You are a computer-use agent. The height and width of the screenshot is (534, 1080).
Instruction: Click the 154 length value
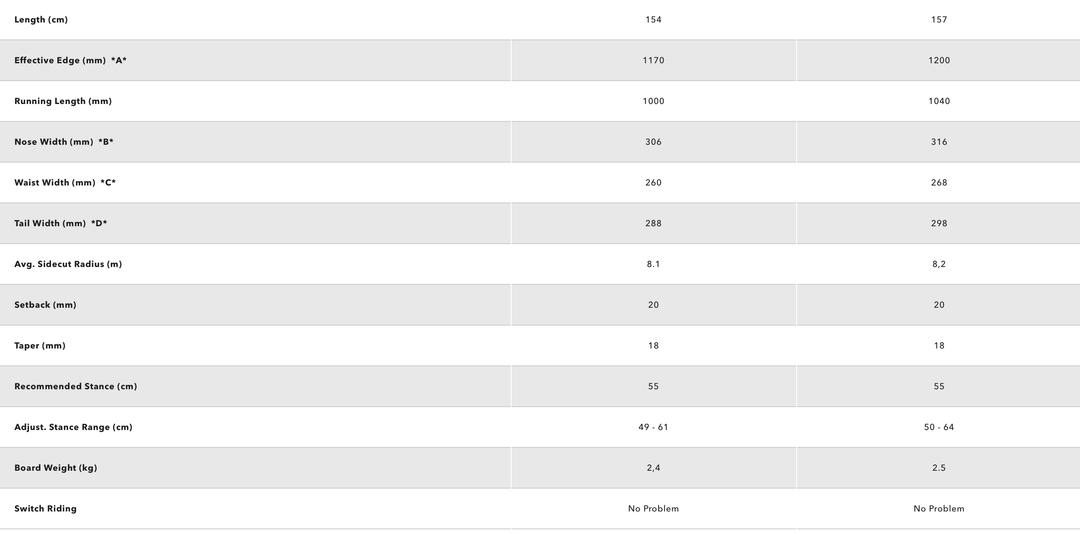[x=654, y=20]
